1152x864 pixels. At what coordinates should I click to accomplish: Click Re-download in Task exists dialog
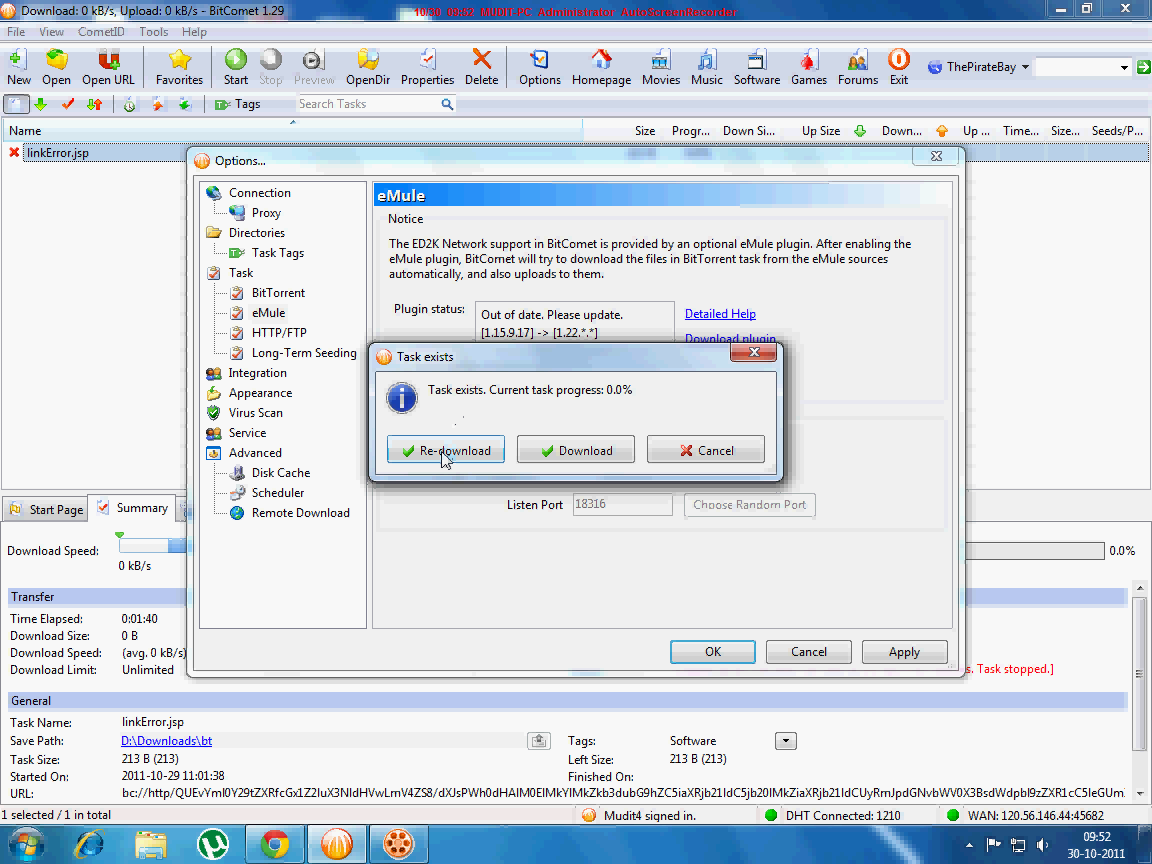click(446, 450)
